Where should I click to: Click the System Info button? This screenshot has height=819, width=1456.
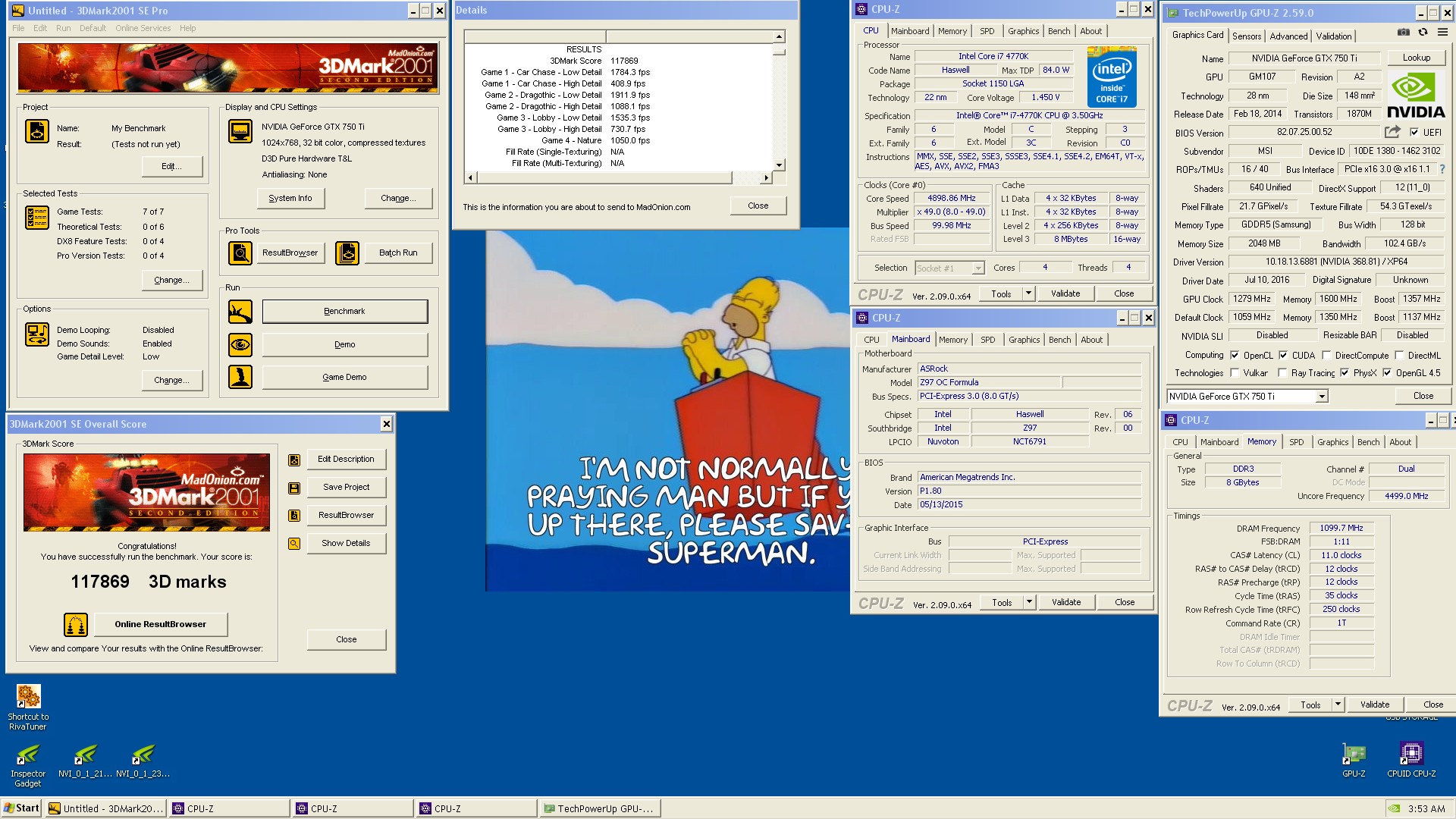click(x=290, y=198)
